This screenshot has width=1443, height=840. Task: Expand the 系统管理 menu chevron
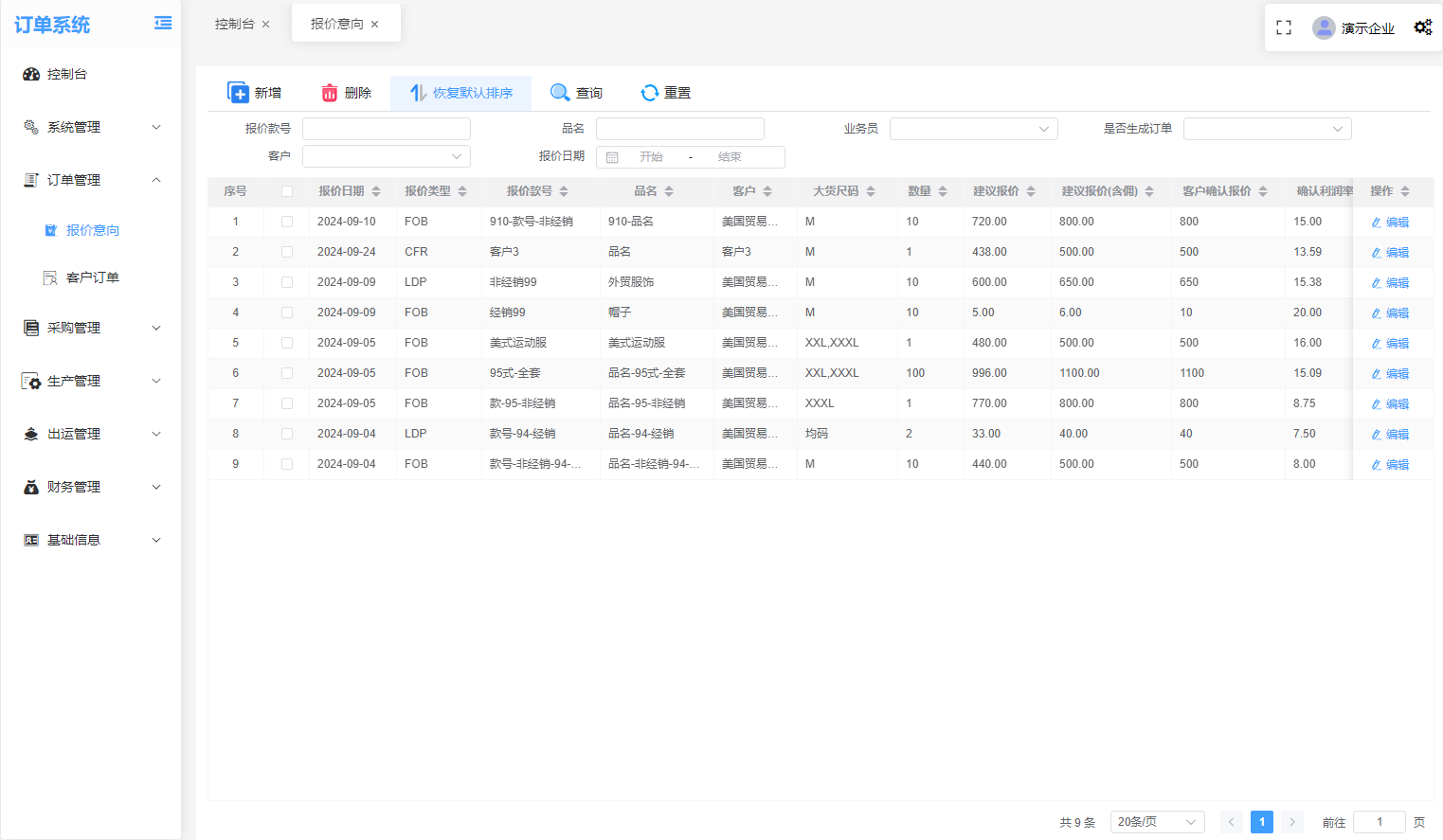pos(156,127)
